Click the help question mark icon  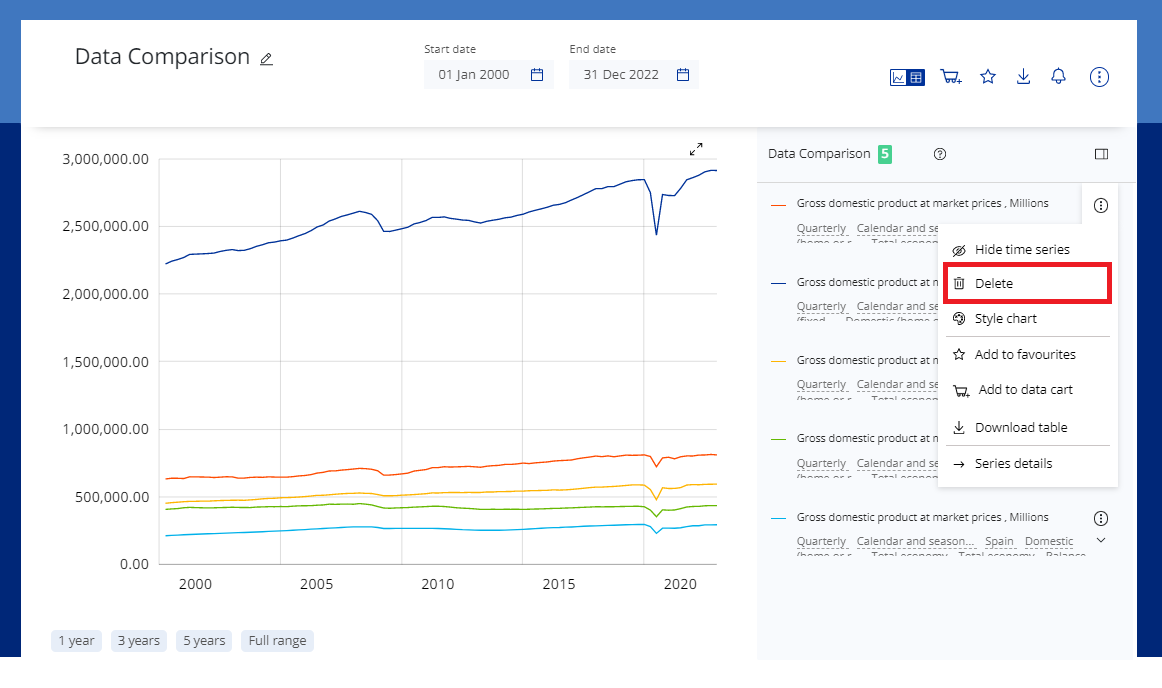(939, 154)
